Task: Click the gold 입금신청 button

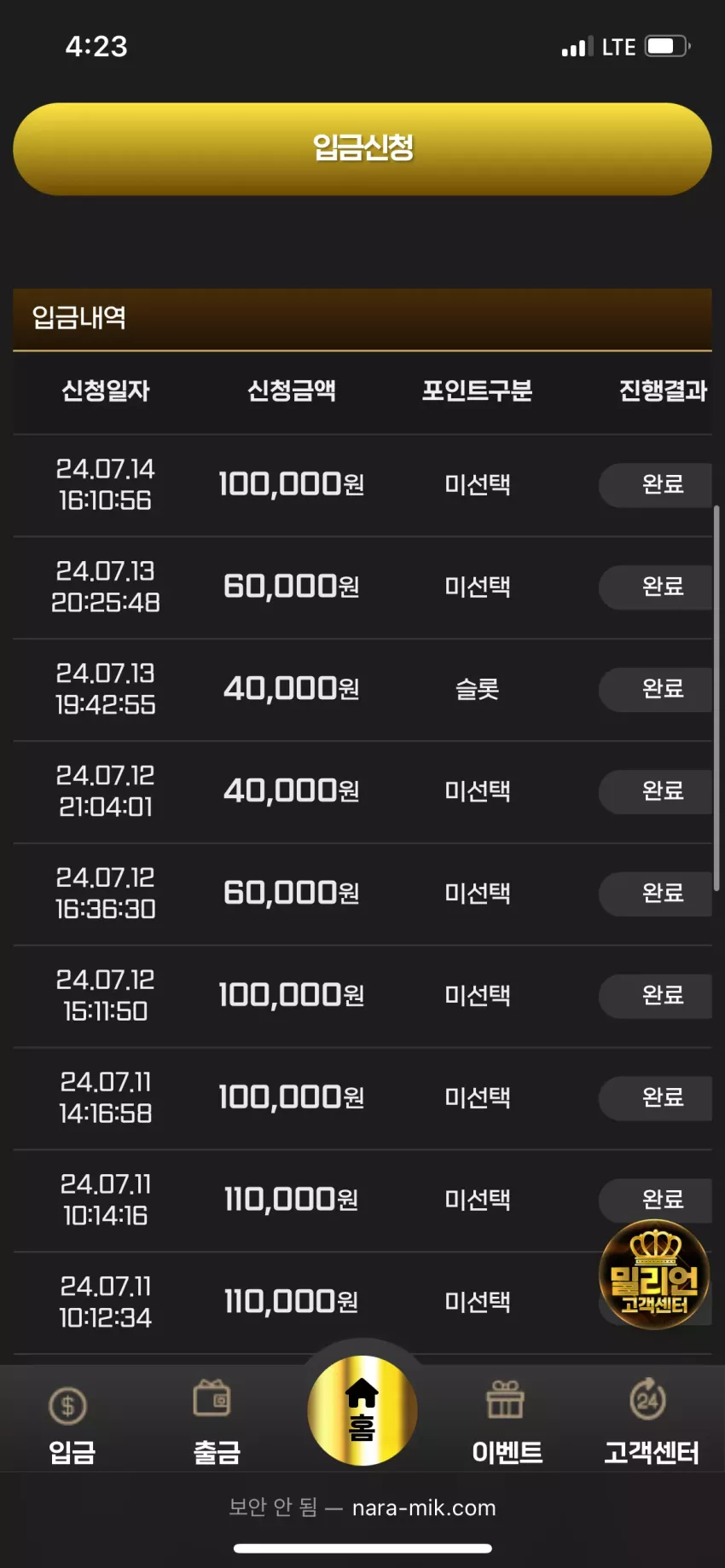Action: (362, 149)
